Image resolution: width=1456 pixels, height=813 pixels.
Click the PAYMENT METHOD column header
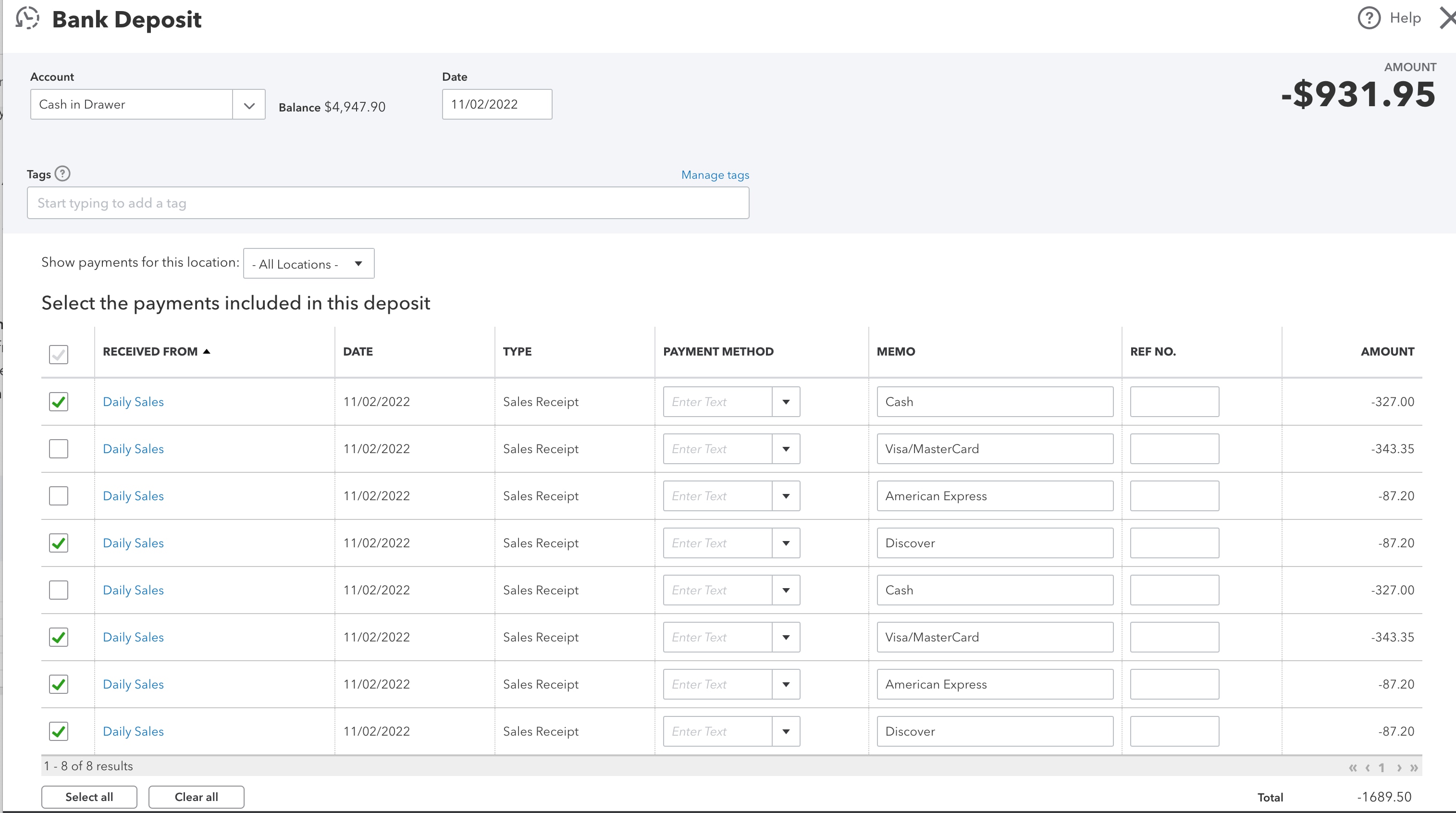718,351
